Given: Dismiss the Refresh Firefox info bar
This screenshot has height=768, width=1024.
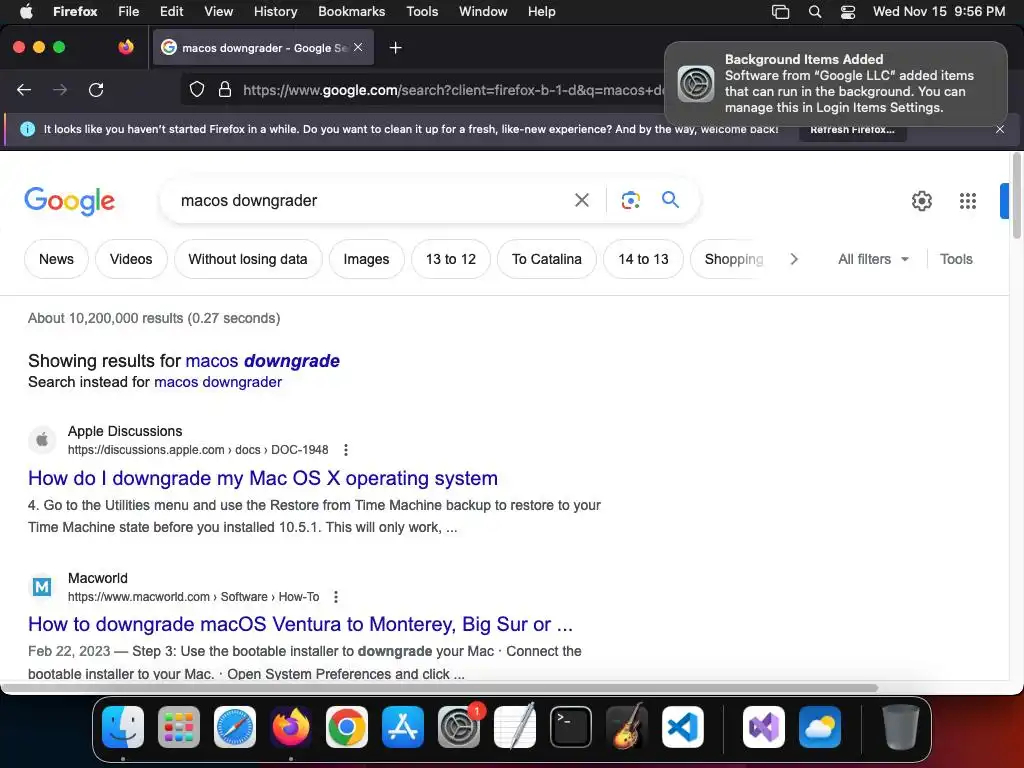Looking at the screenshot, I should click(x=1000, y=129).
